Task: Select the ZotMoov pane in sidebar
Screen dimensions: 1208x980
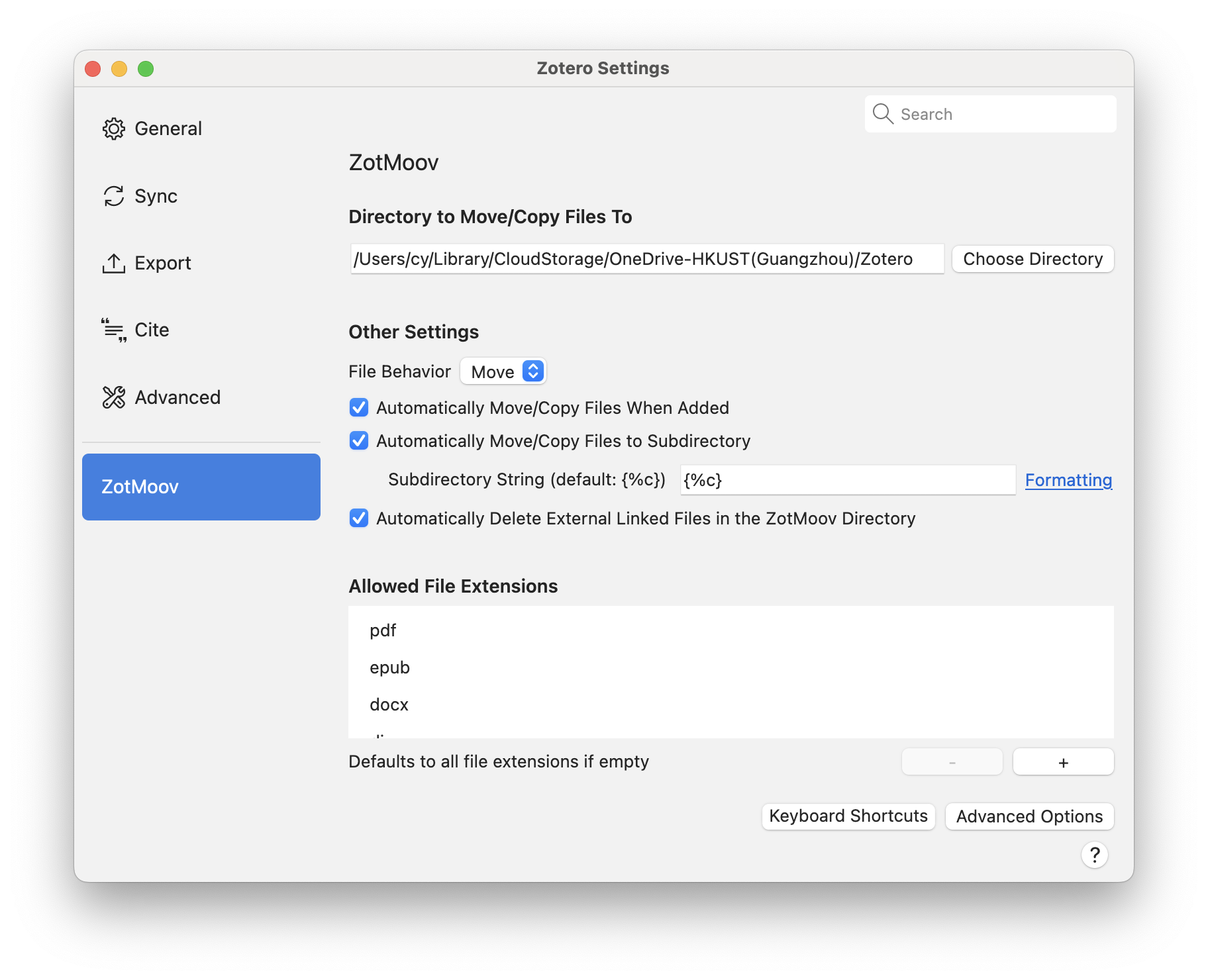Action: (201, 487)
